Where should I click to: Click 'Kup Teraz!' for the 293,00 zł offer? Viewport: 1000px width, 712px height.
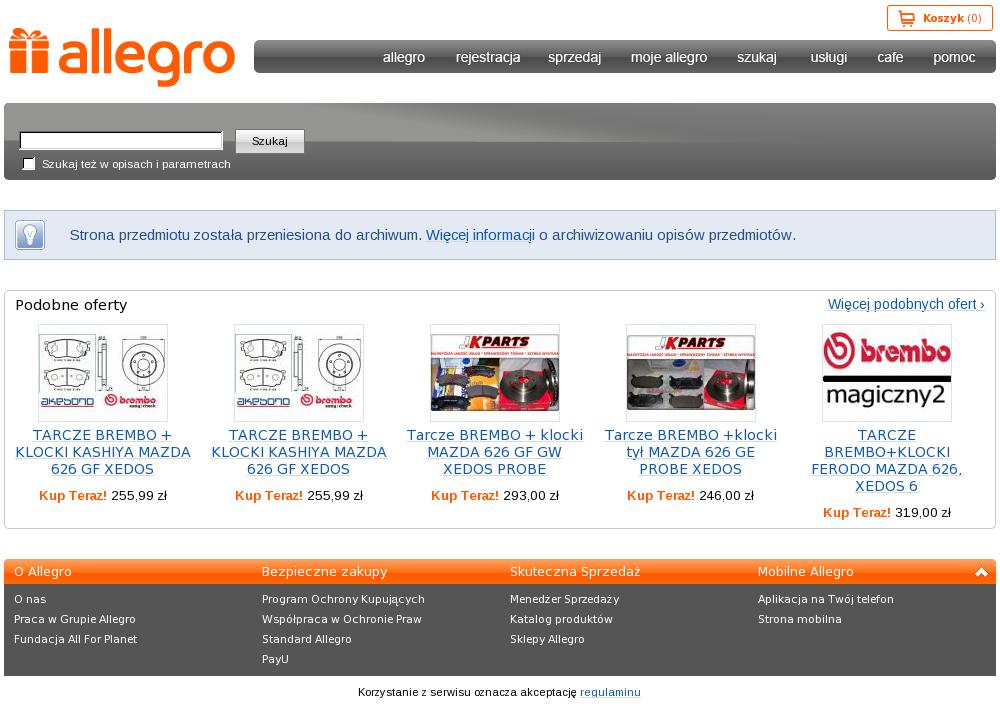tap(465, 496)
